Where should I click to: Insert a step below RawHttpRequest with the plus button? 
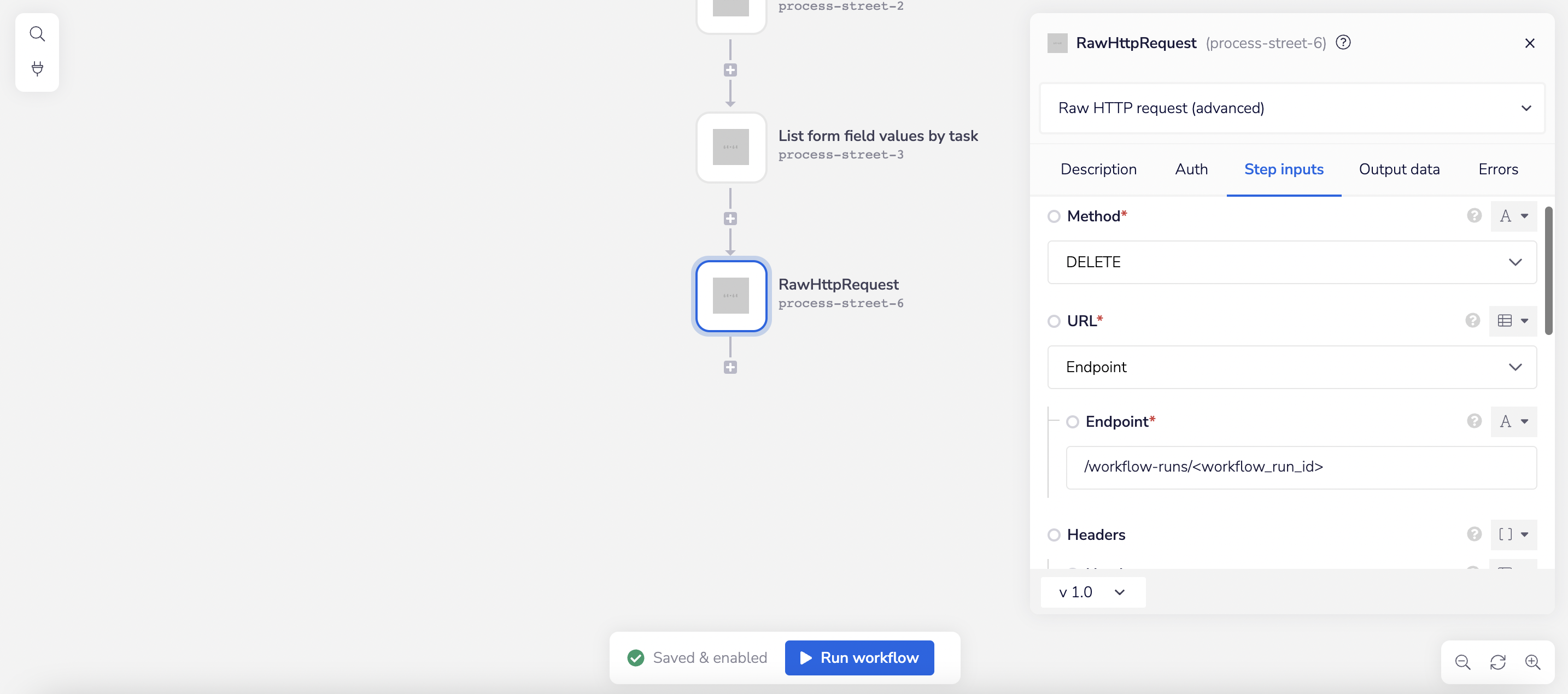(x=730, y=367)
